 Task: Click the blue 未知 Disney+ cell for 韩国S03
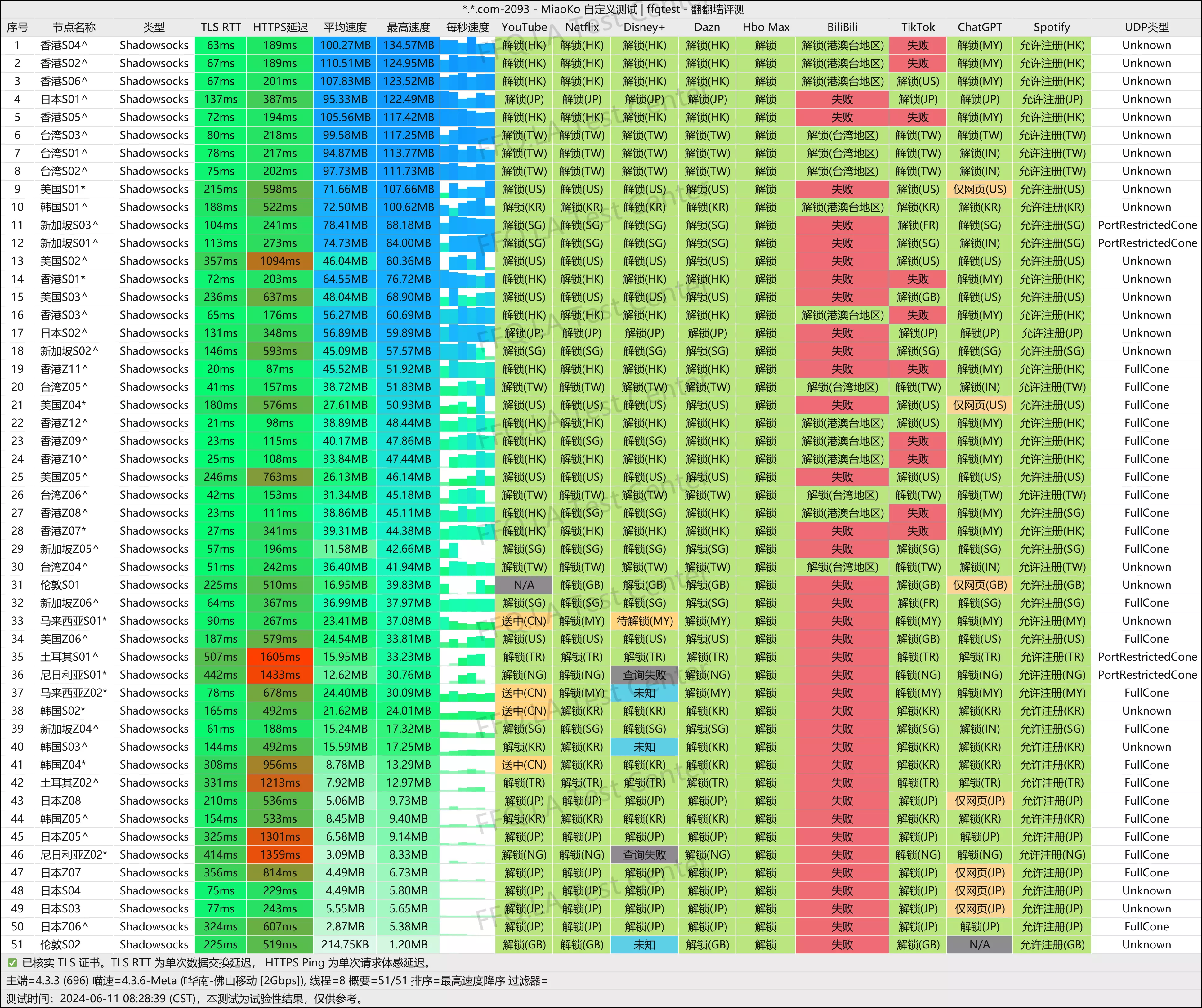click(x=644, y=747)
